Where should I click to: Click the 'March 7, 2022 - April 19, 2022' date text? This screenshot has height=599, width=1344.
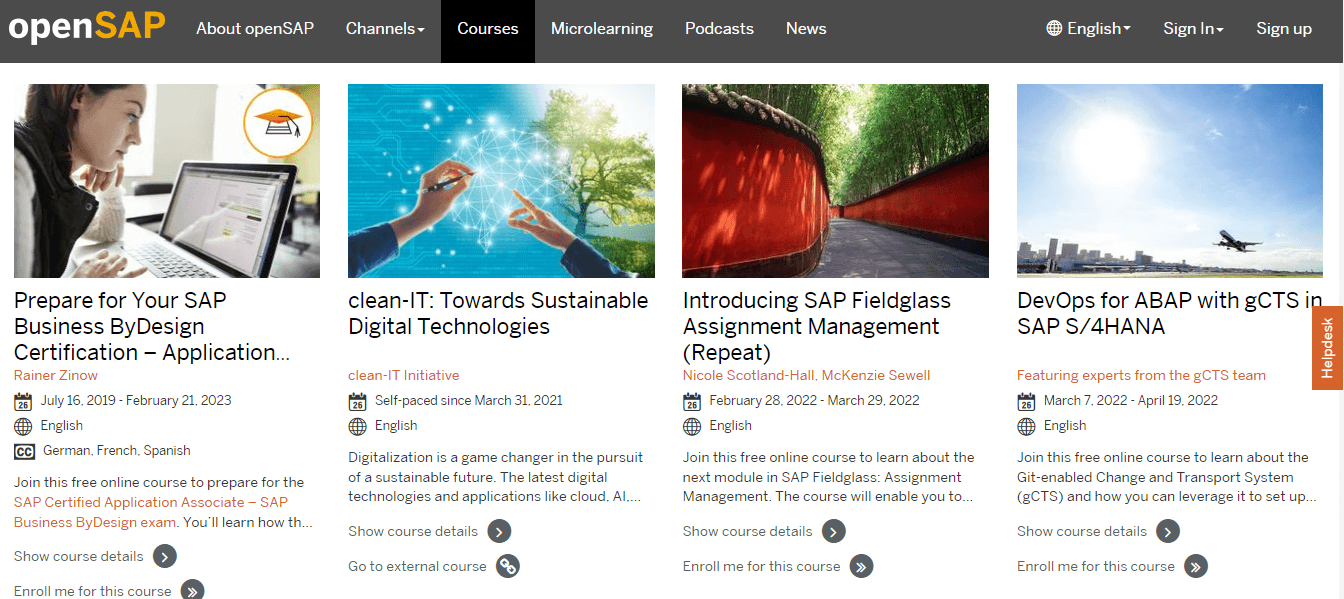(x=1131, y=401)
